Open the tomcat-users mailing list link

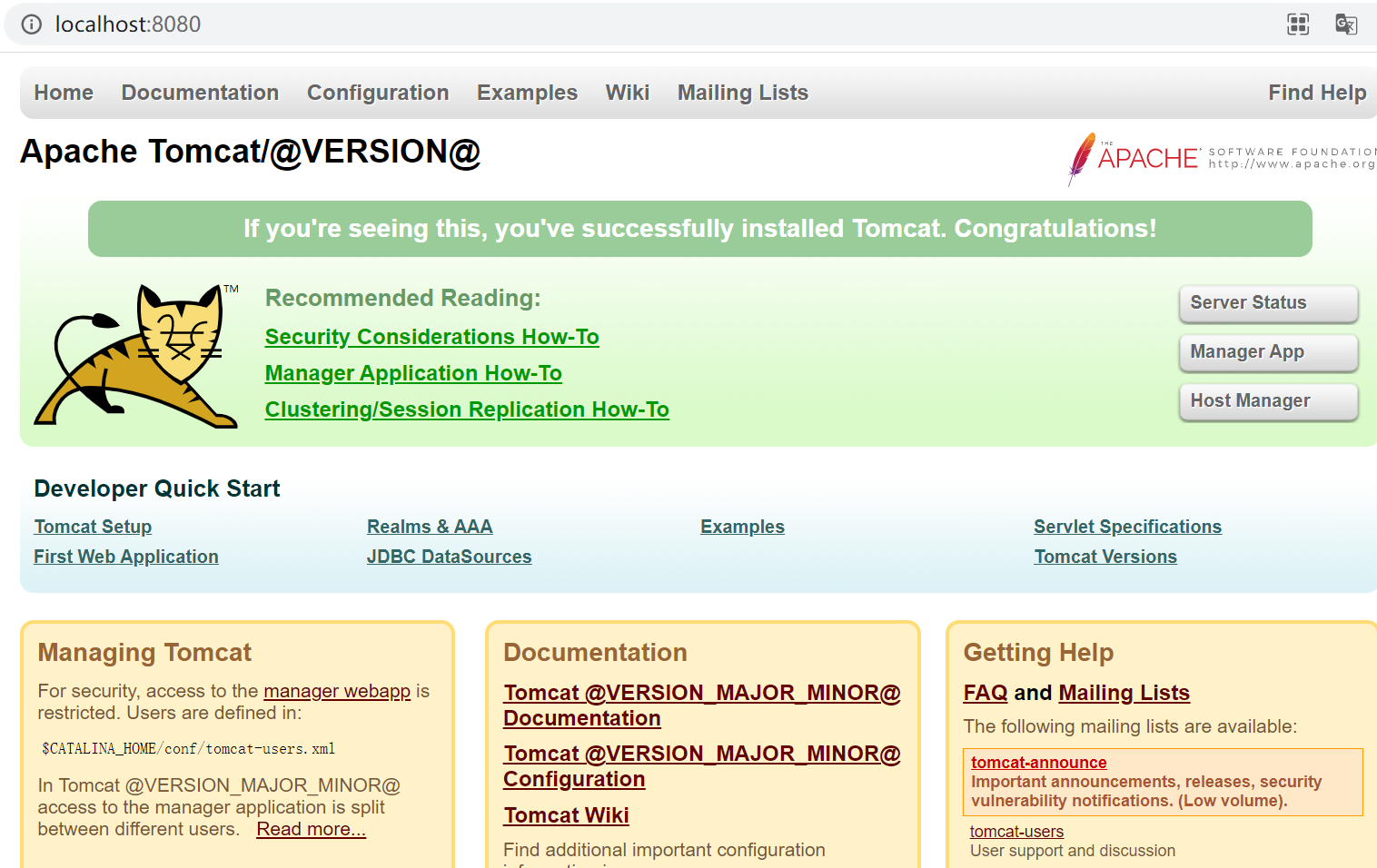coord(1016,832)
